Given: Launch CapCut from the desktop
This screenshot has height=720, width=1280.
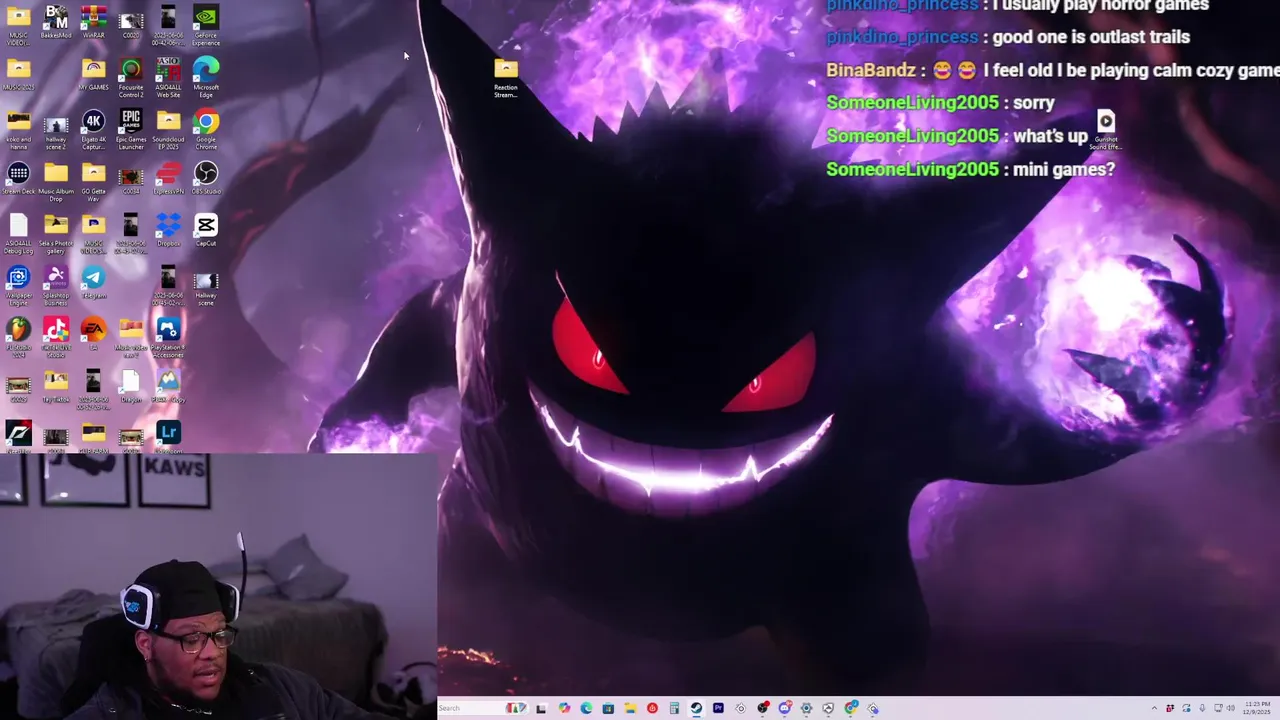Looking at the screenshot, I should point(206,231).
